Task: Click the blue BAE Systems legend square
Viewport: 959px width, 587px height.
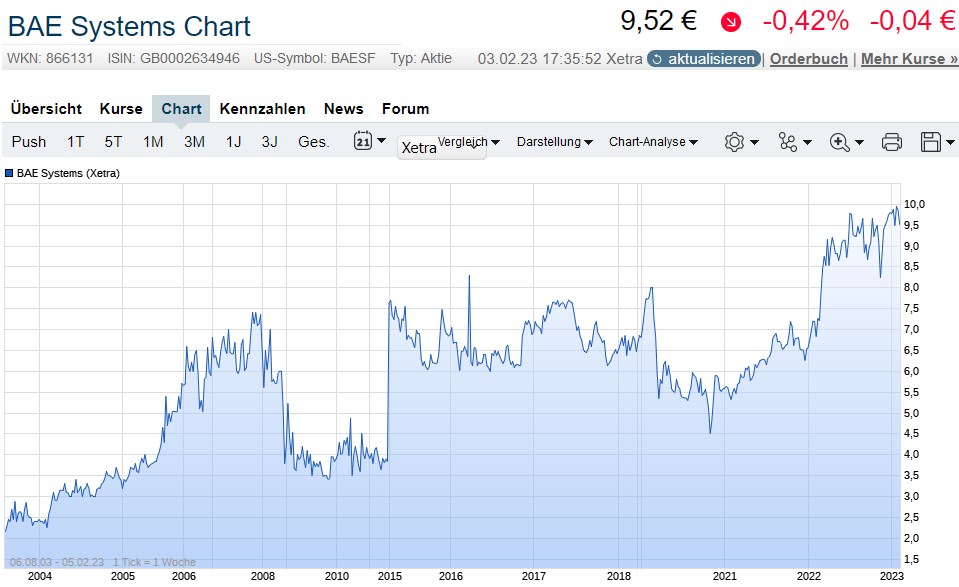Action: point(9,173)
